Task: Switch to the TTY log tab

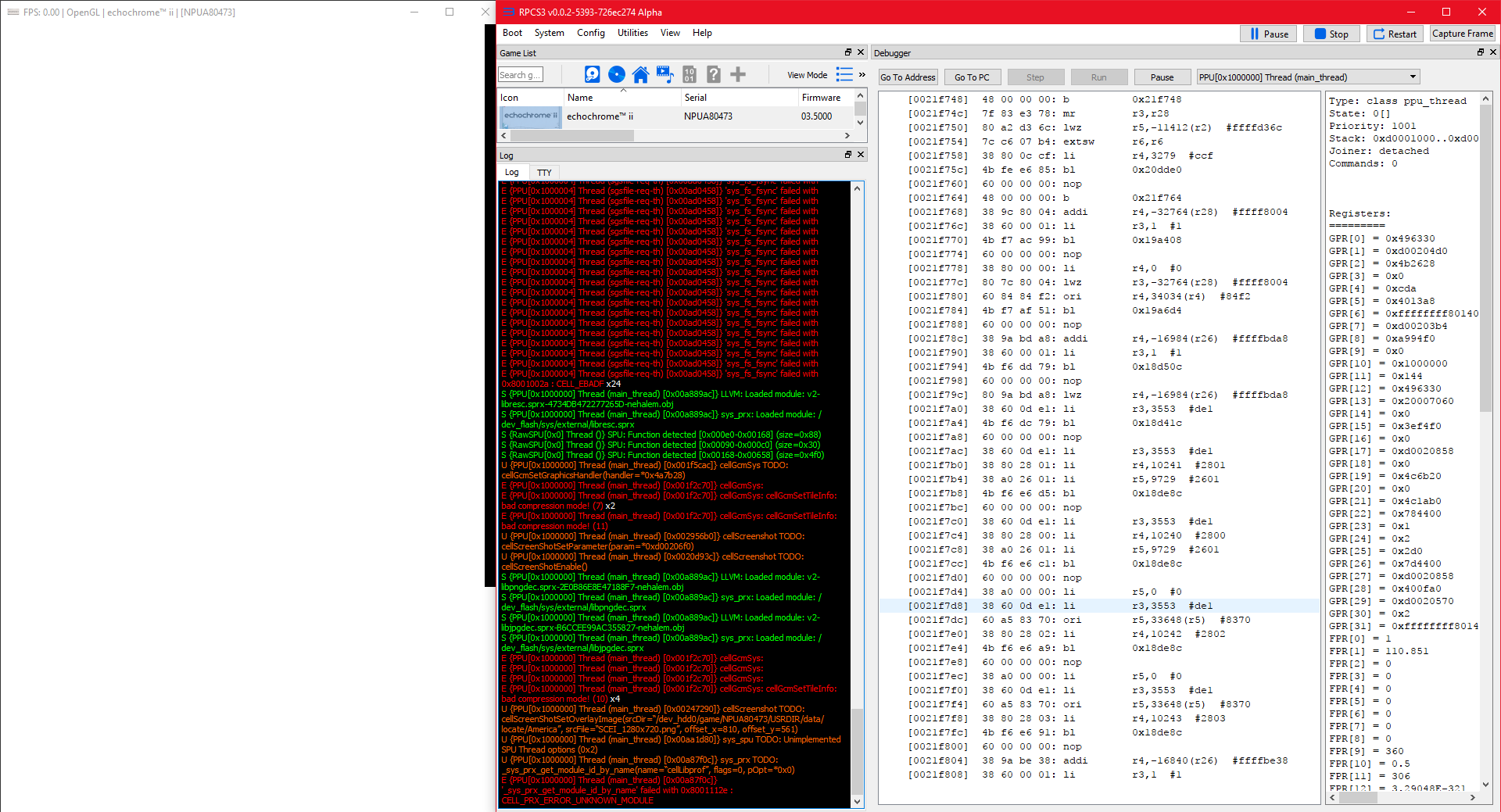Action: pyautogui.click(x=544, y=173)
